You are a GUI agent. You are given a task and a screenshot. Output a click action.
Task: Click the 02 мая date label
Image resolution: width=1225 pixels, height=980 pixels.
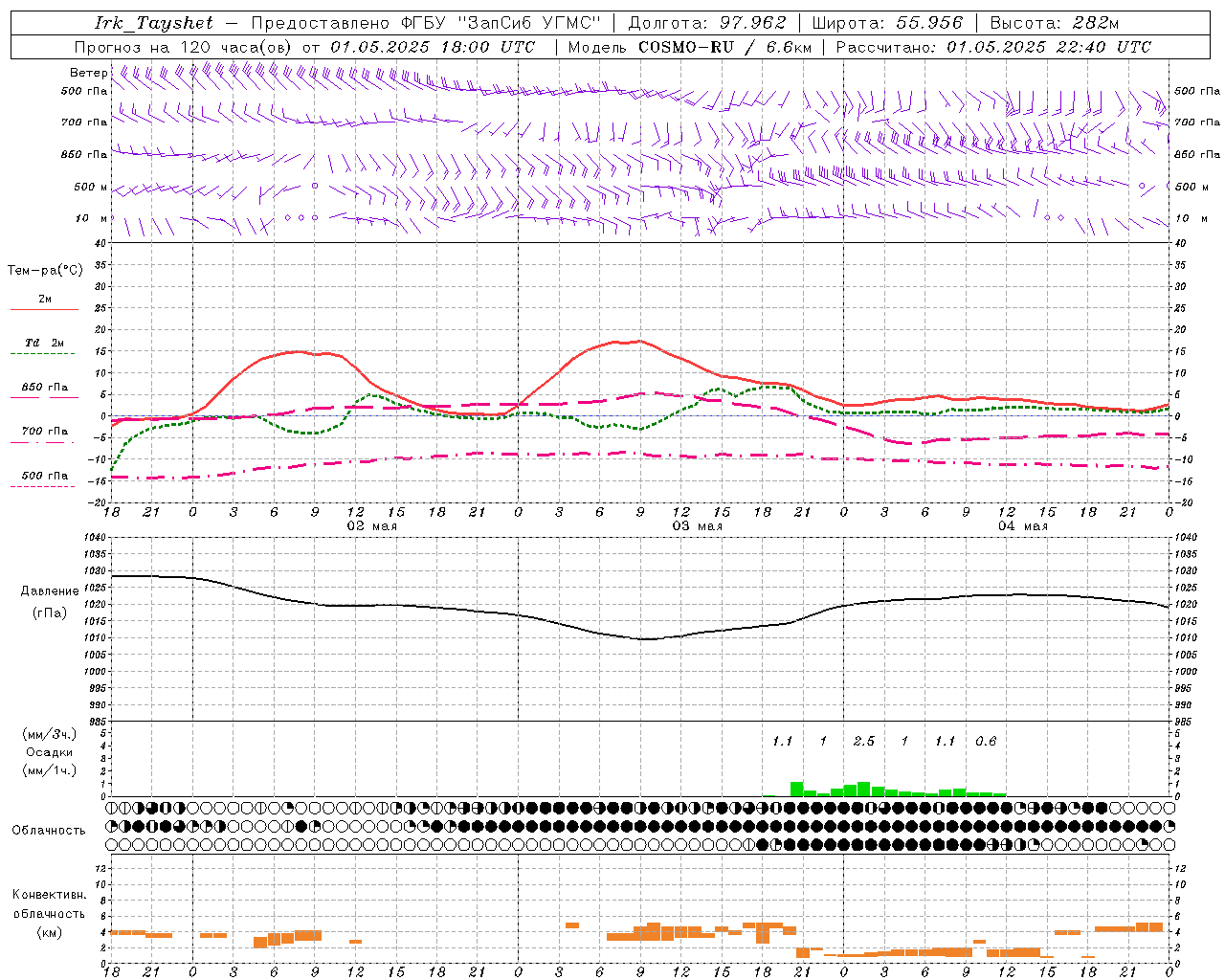click(371, 526)
